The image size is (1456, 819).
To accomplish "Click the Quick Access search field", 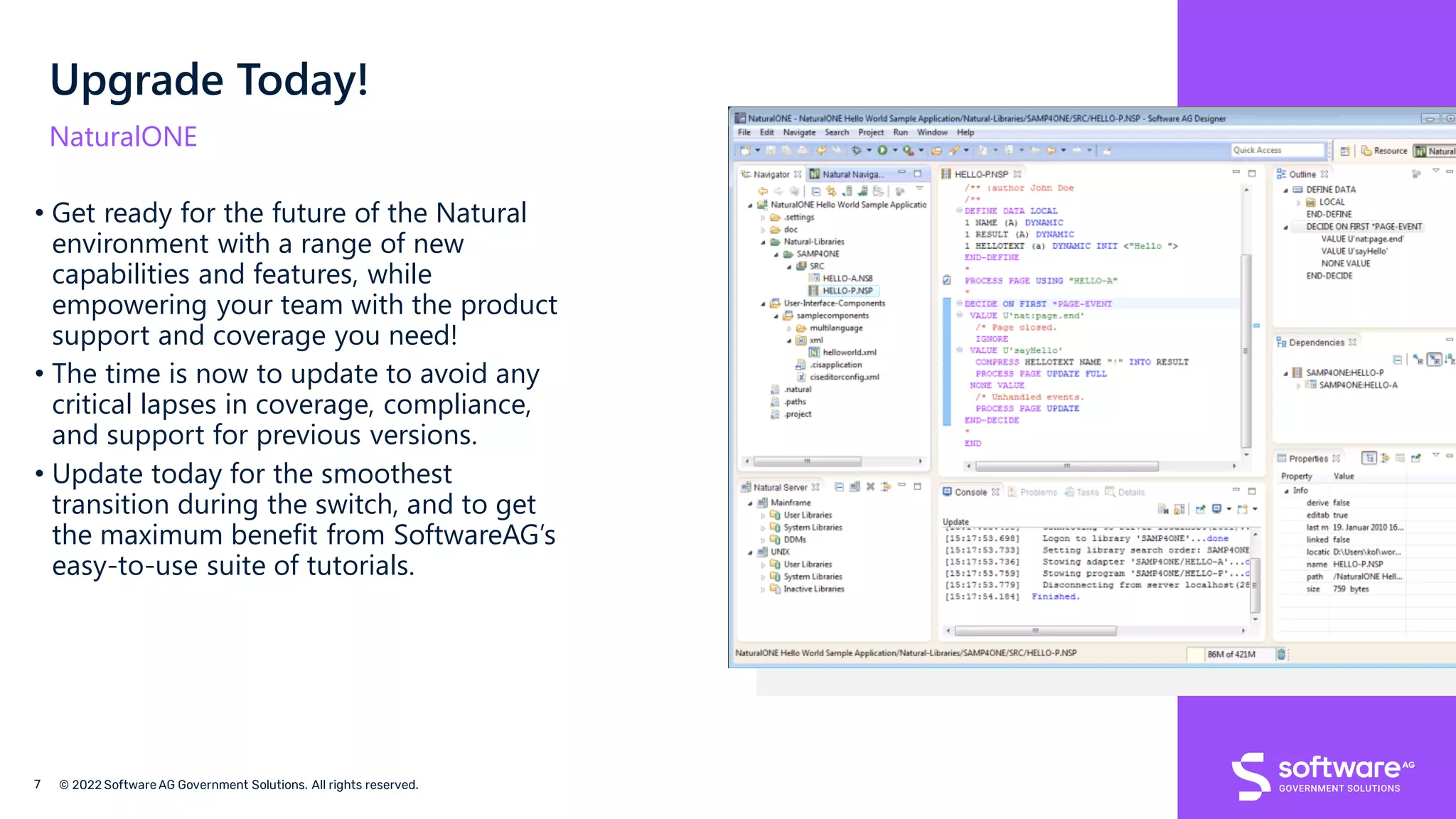I will tap(1276, 150).
